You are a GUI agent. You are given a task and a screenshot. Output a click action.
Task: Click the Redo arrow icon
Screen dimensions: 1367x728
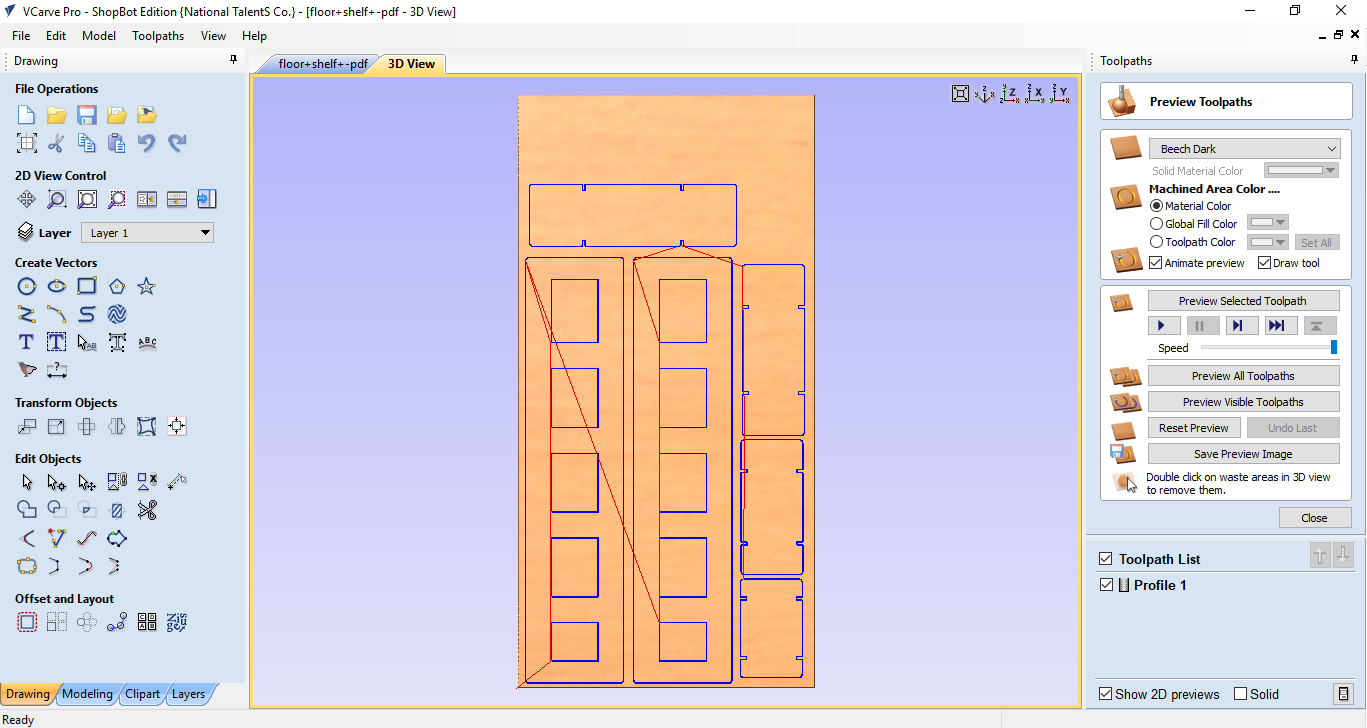point(177,143)
